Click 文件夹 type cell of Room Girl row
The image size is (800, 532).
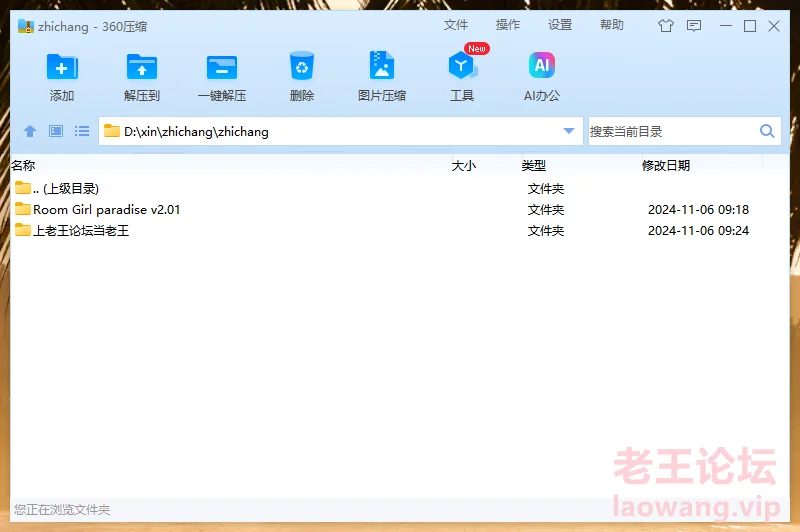(x=546, y=210)
